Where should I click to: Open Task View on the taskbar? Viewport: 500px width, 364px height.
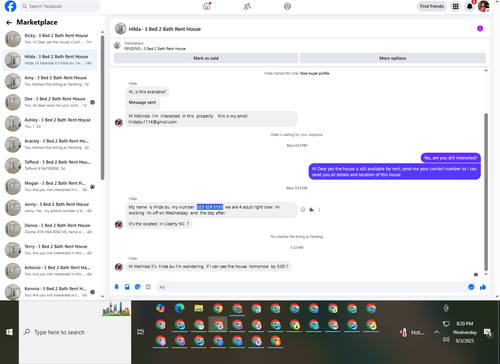click(x=141, y=332)
